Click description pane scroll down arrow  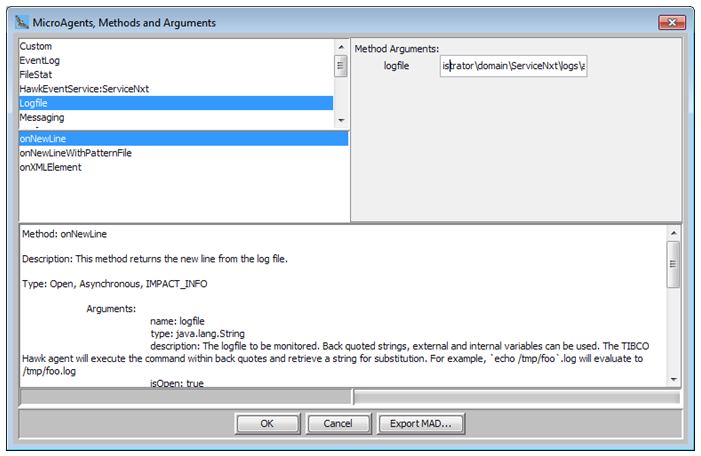pyautogui.click(x=674, y=380)
